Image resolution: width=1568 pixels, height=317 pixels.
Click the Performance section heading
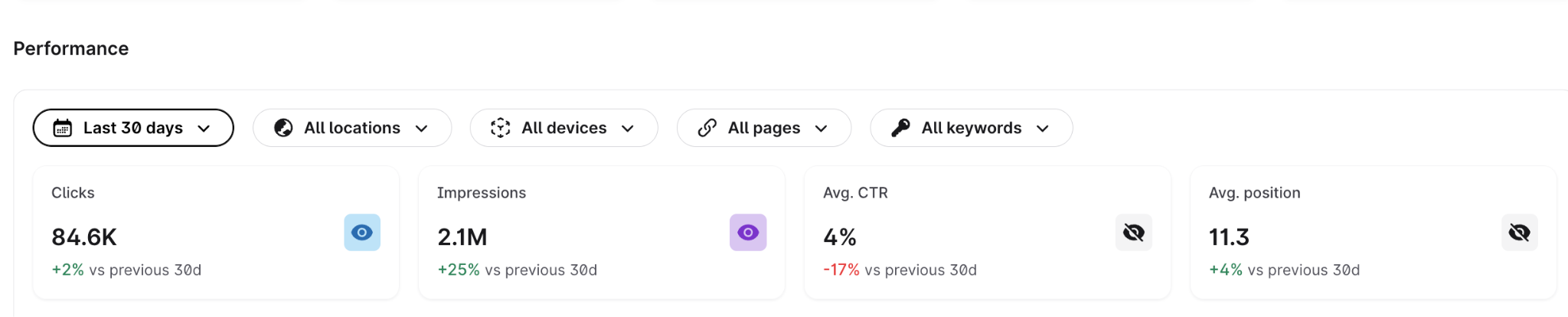click(x=71, y=48)
